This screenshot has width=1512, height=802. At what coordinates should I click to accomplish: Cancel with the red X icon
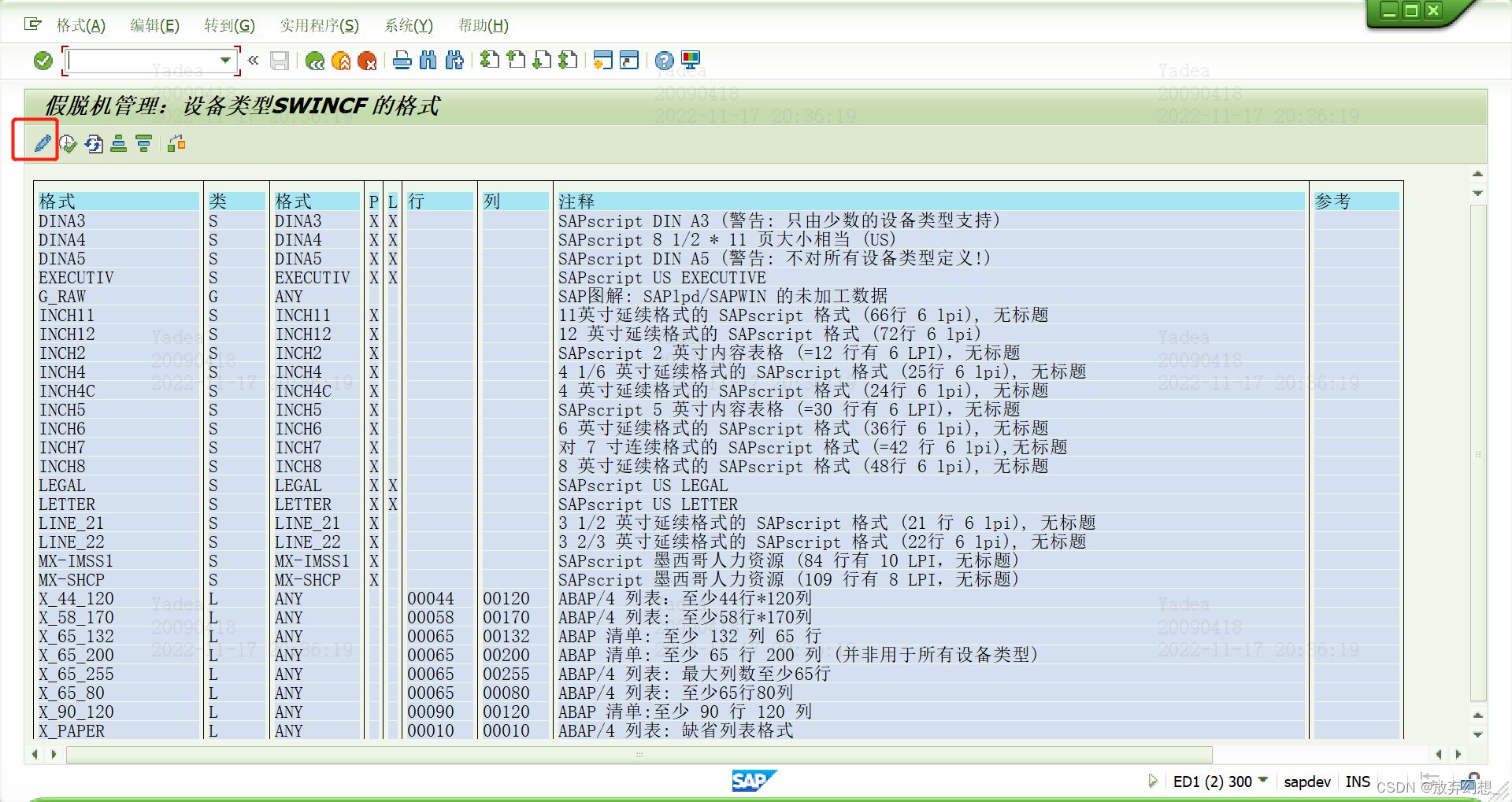[x=367, y=61]
